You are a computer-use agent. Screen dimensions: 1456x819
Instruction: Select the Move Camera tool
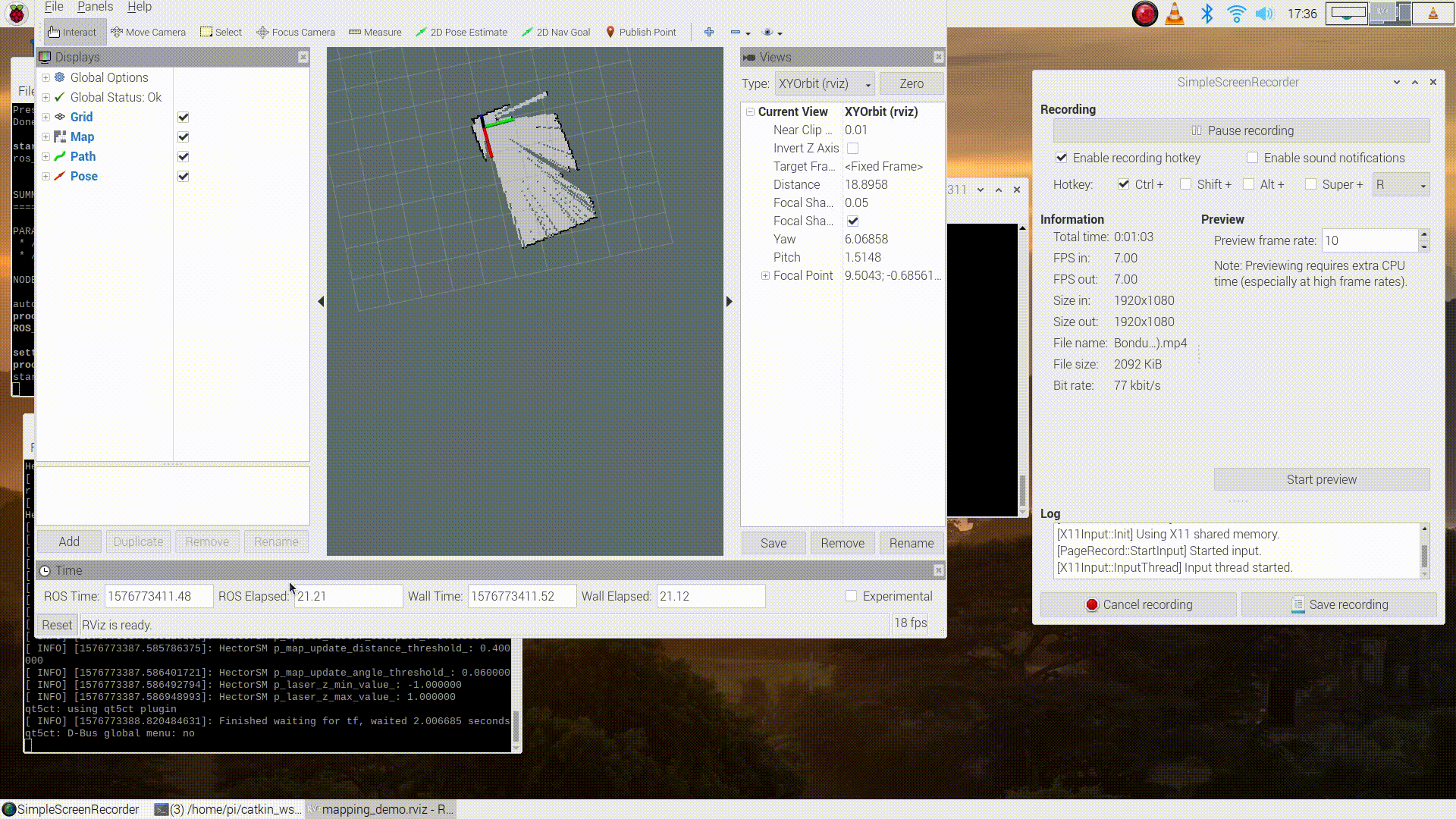click(x=148, y=32)
